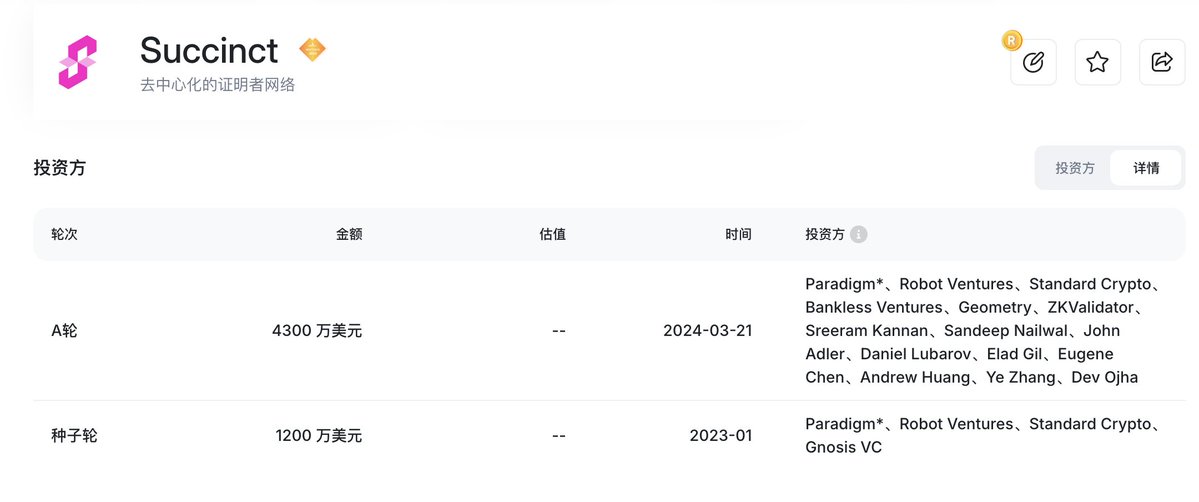Click the edit pencil icon
Image resolution: width=1199 pixels, height=502 pixels.
[x=1033, y=62]
